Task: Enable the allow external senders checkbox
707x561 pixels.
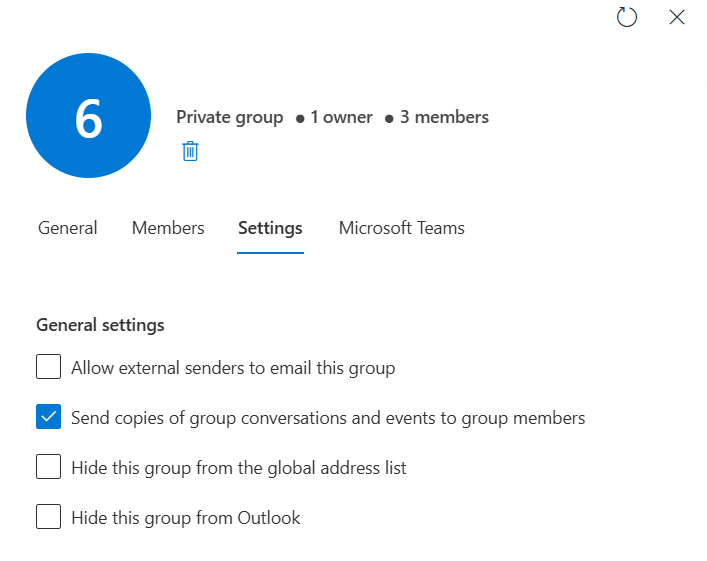Action: click(49, 368)
